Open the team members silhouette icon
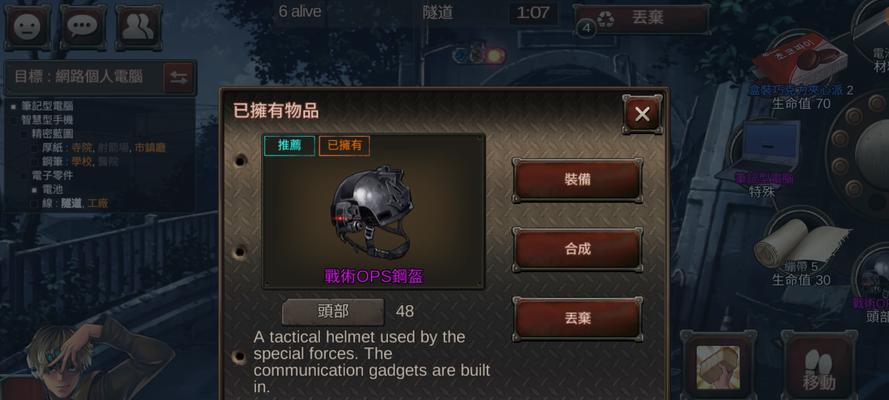 [x=138, y=27]
